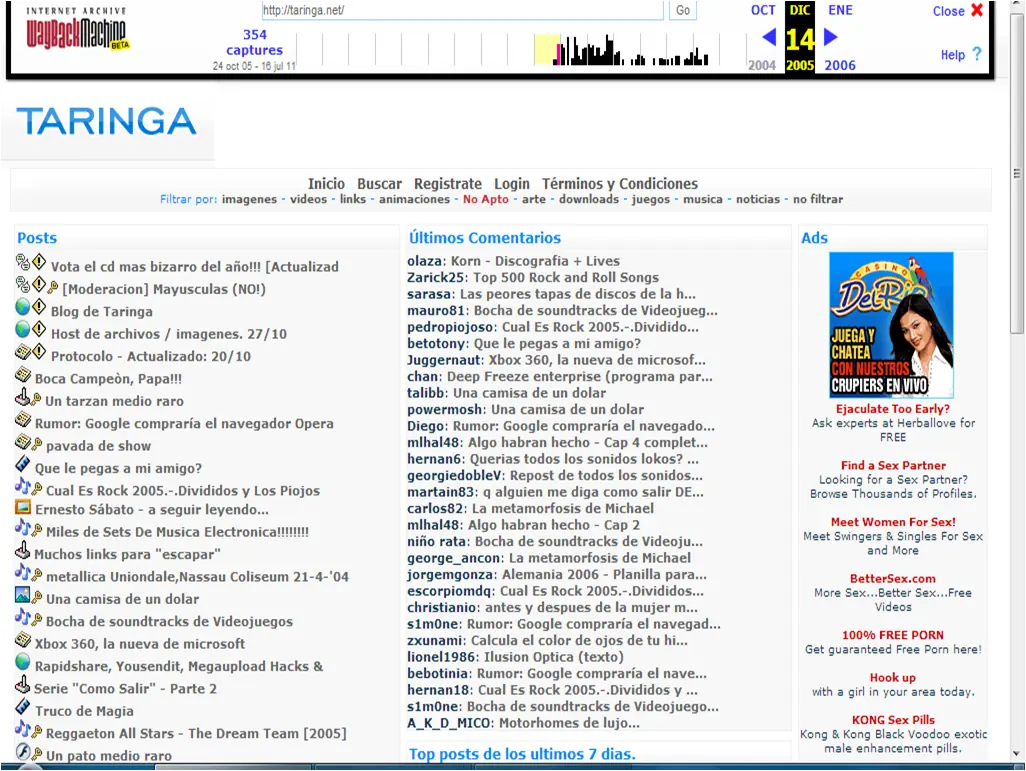
Task: Click the page vertical scrollbar thumb
Action: coord(1017,174)
